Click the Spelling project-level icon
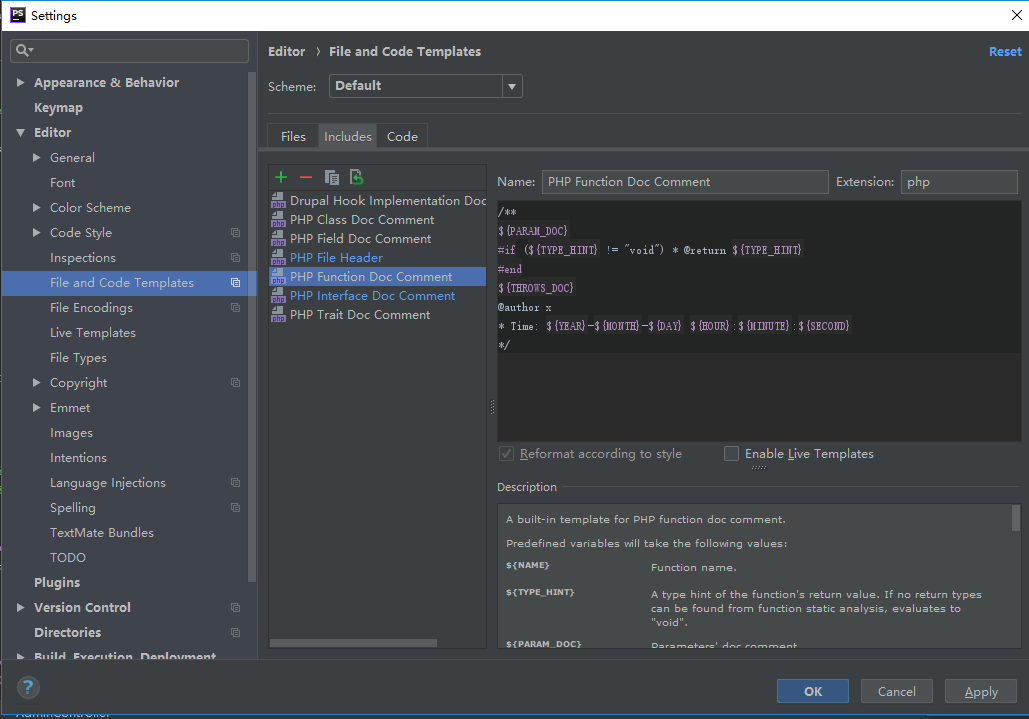Screen dimensions: 1029x719 coord(236,508)
